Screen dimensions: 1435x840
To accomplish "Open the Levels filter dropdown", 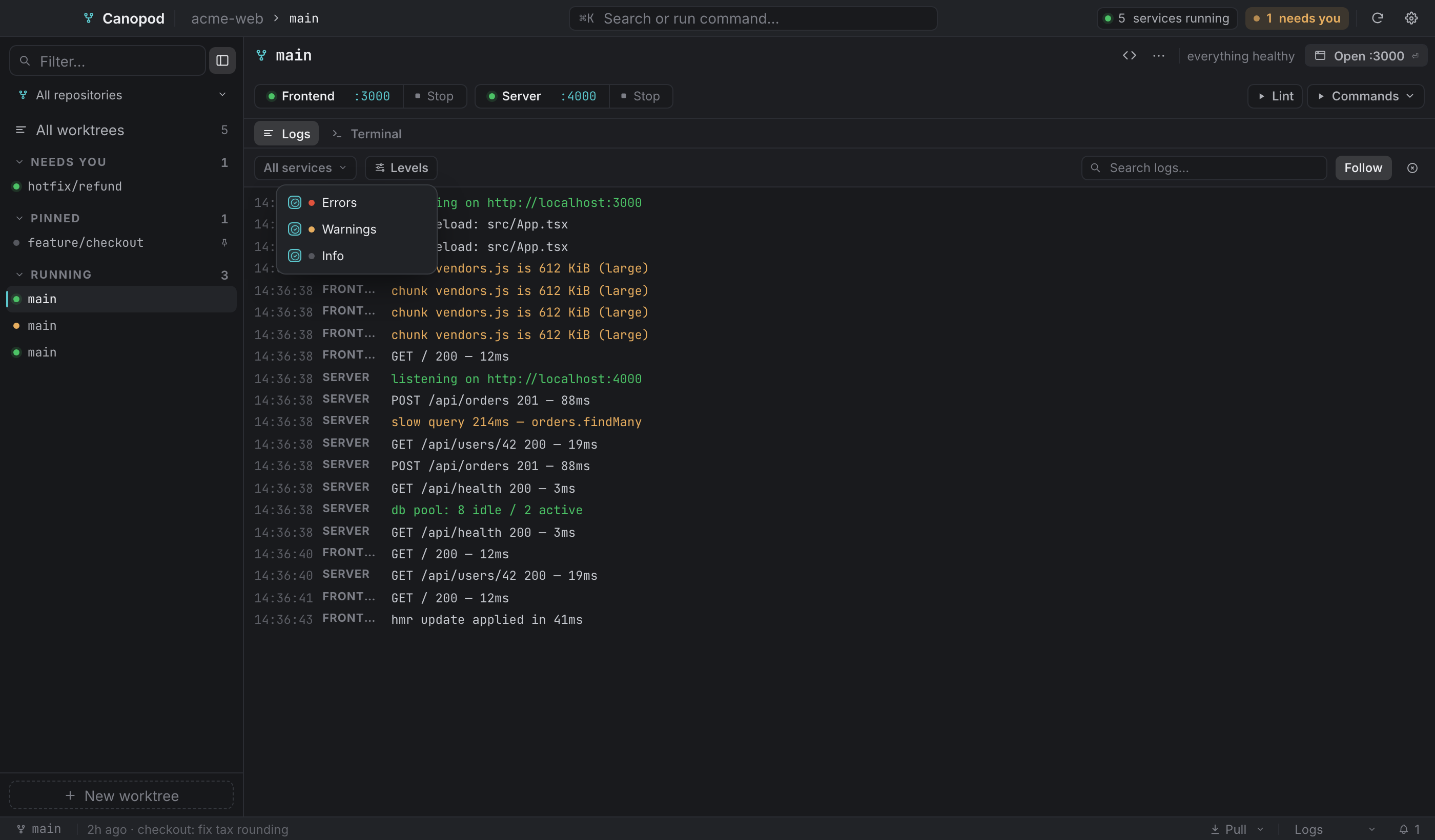I will click(x=401, y=168).
